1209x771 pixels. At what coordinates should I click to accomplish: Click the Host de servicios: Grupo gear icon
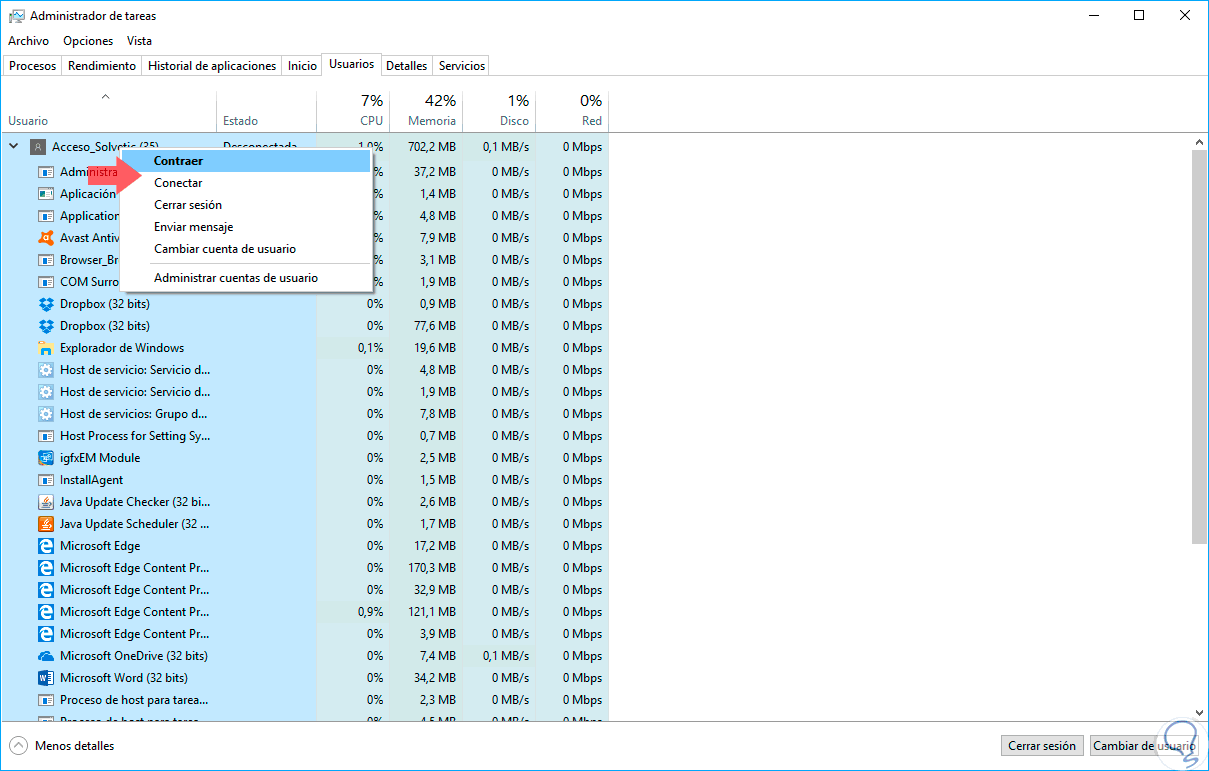(45, 414)
